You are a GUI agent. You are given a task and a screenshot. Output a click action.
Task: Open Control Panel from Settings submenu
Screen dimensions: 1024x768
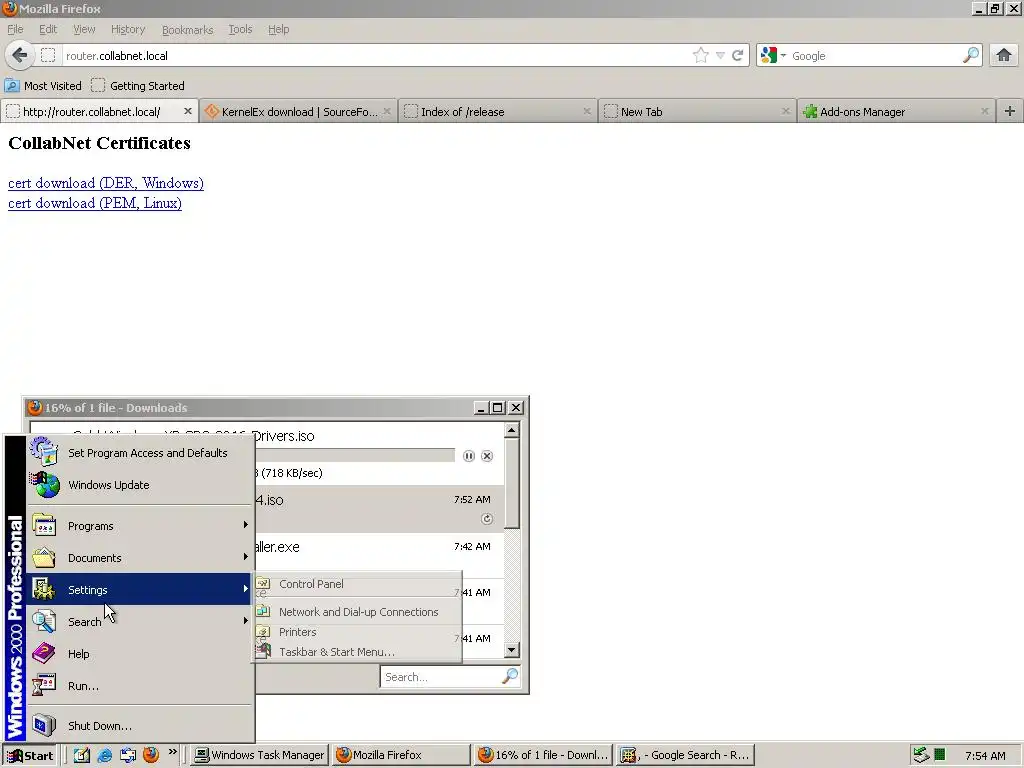[357, 584]
